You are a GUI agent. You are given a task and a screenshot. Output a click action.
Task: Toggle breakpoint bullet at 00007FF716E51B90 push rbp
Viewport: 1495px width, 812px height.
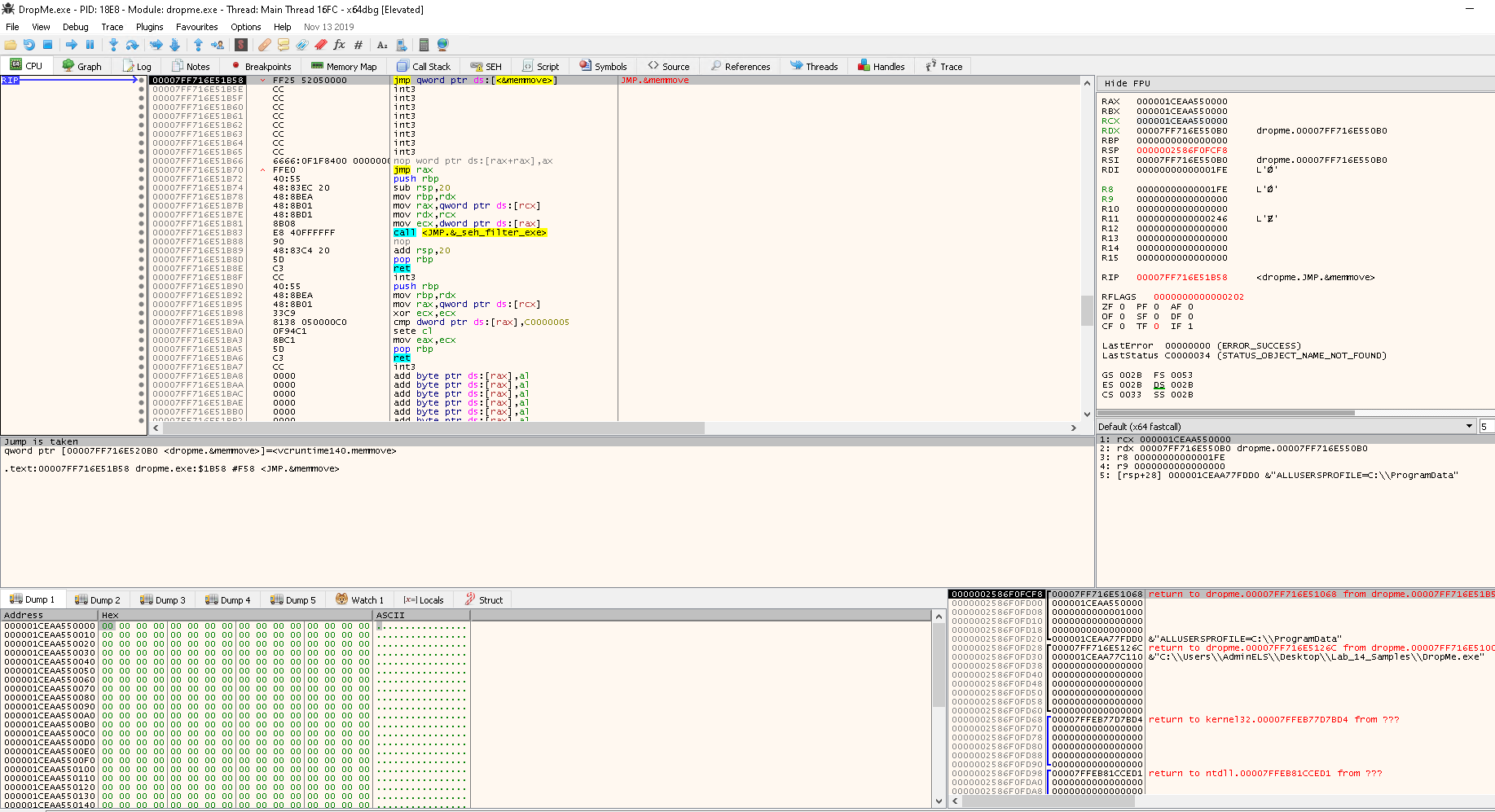coord(142,287)
